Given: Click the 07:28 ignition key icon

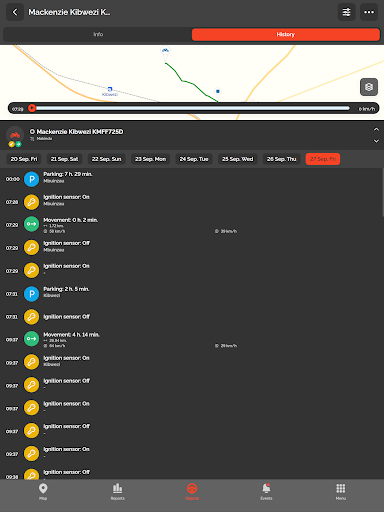Looking at the screenshot, I should click(x=31, y=202).
